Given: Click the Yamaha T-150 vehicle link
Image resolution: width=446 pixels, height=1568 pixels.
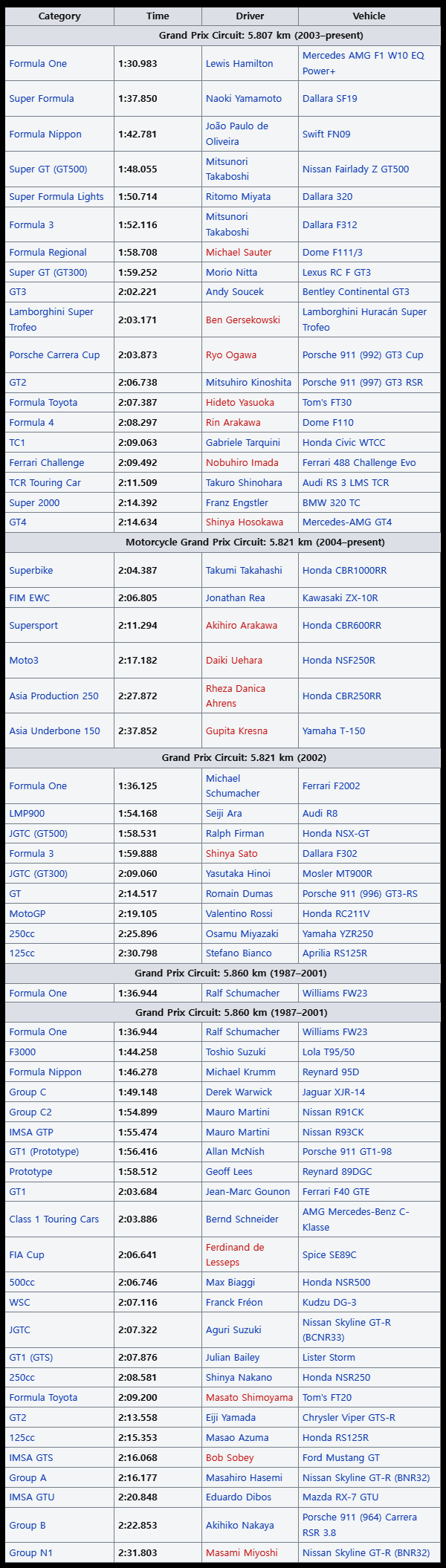Looking at the screenshot, I should coord(334,731).
